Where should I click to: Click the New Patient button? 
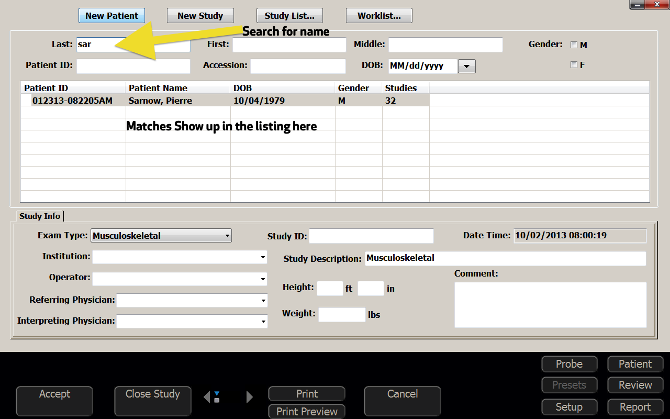[x=112, y=16]
